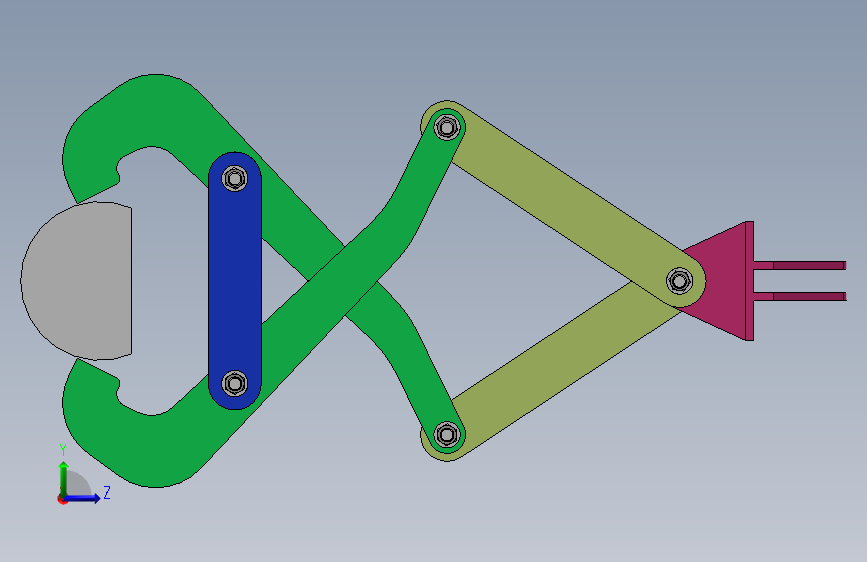Select bolt at bottom green-olive joint

pyautogui.click(x=447, y=434)
